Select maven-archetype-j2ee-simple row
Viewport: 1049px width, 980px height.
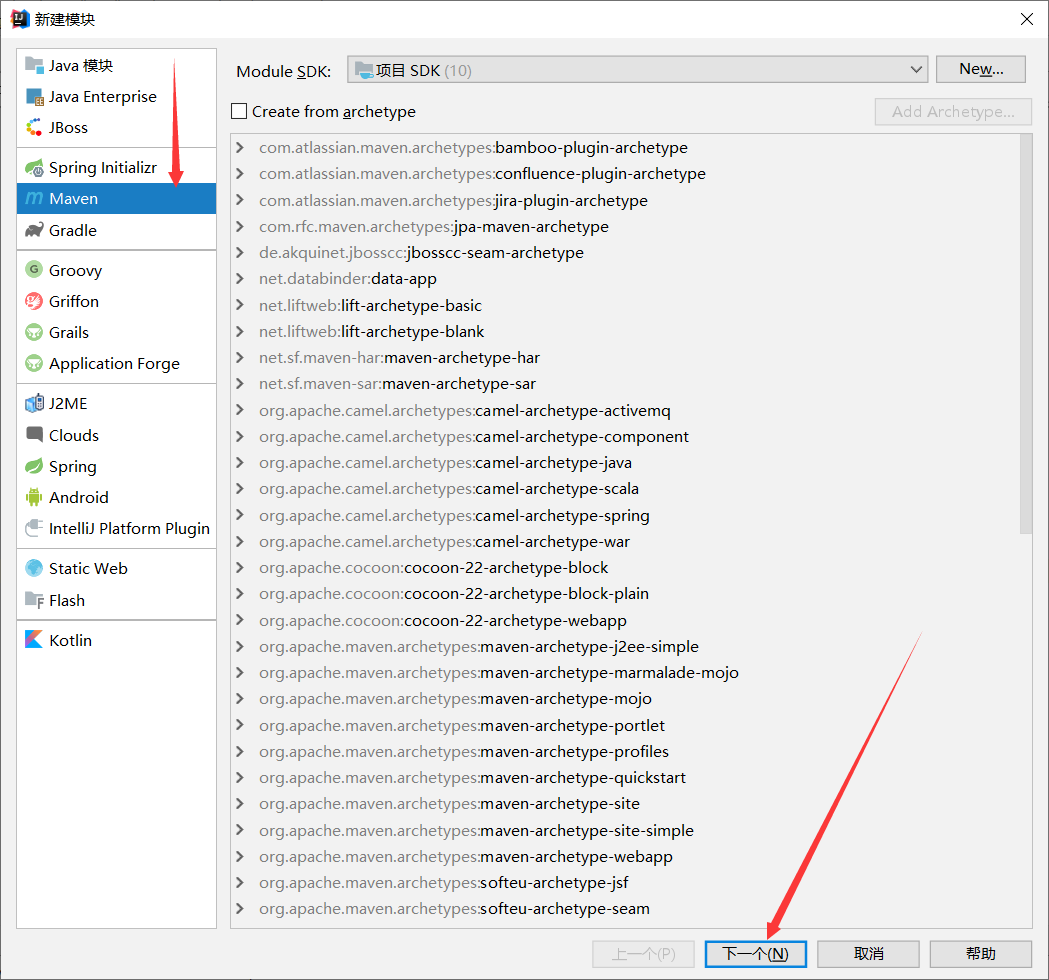[625, 646]
